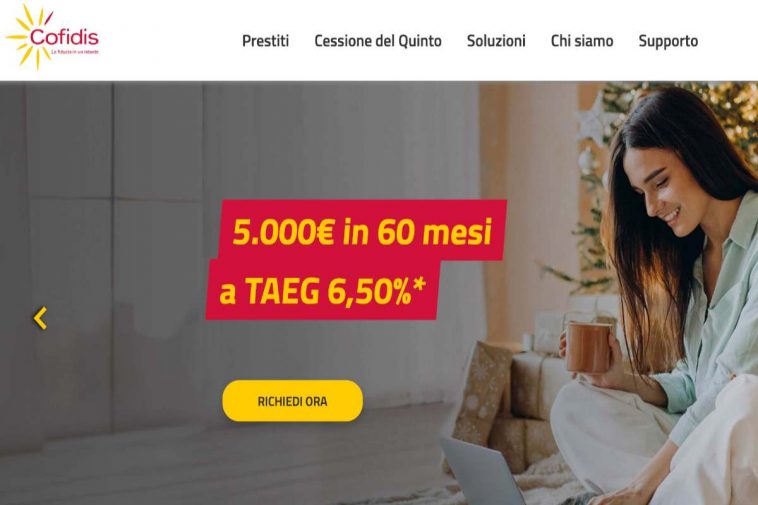Expand the Soluzioni navigation item
This screenshot has width=758, height=505.
[x=496, y=41]
